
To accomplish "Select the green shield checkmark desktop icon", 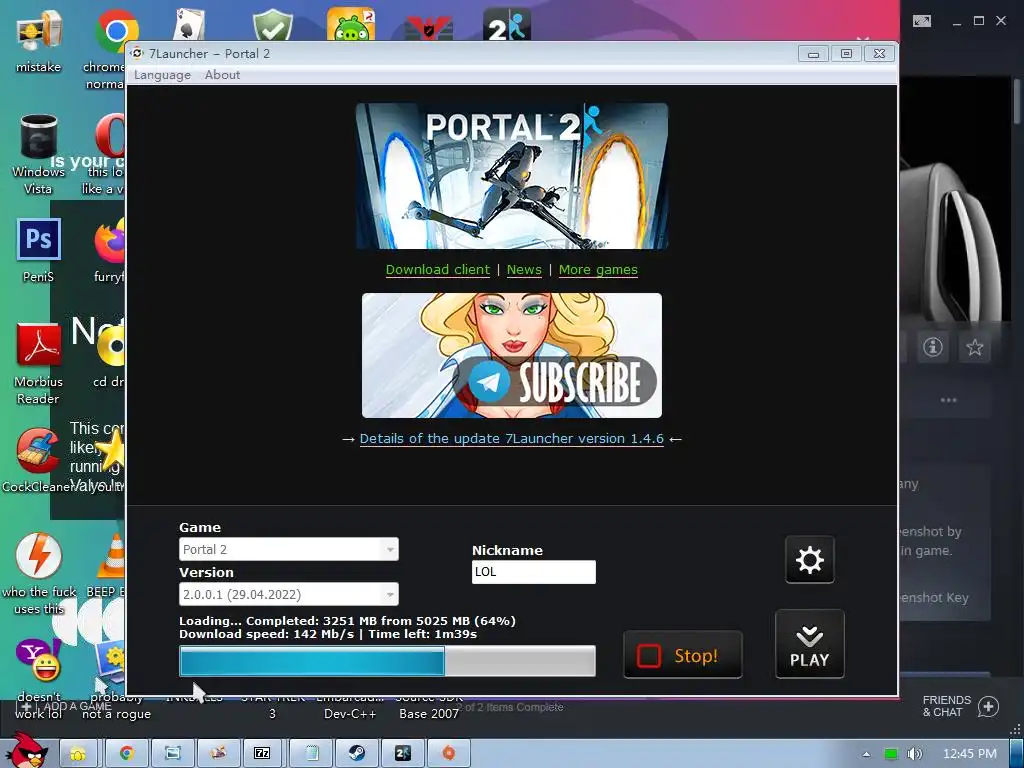I will point(272,25).
